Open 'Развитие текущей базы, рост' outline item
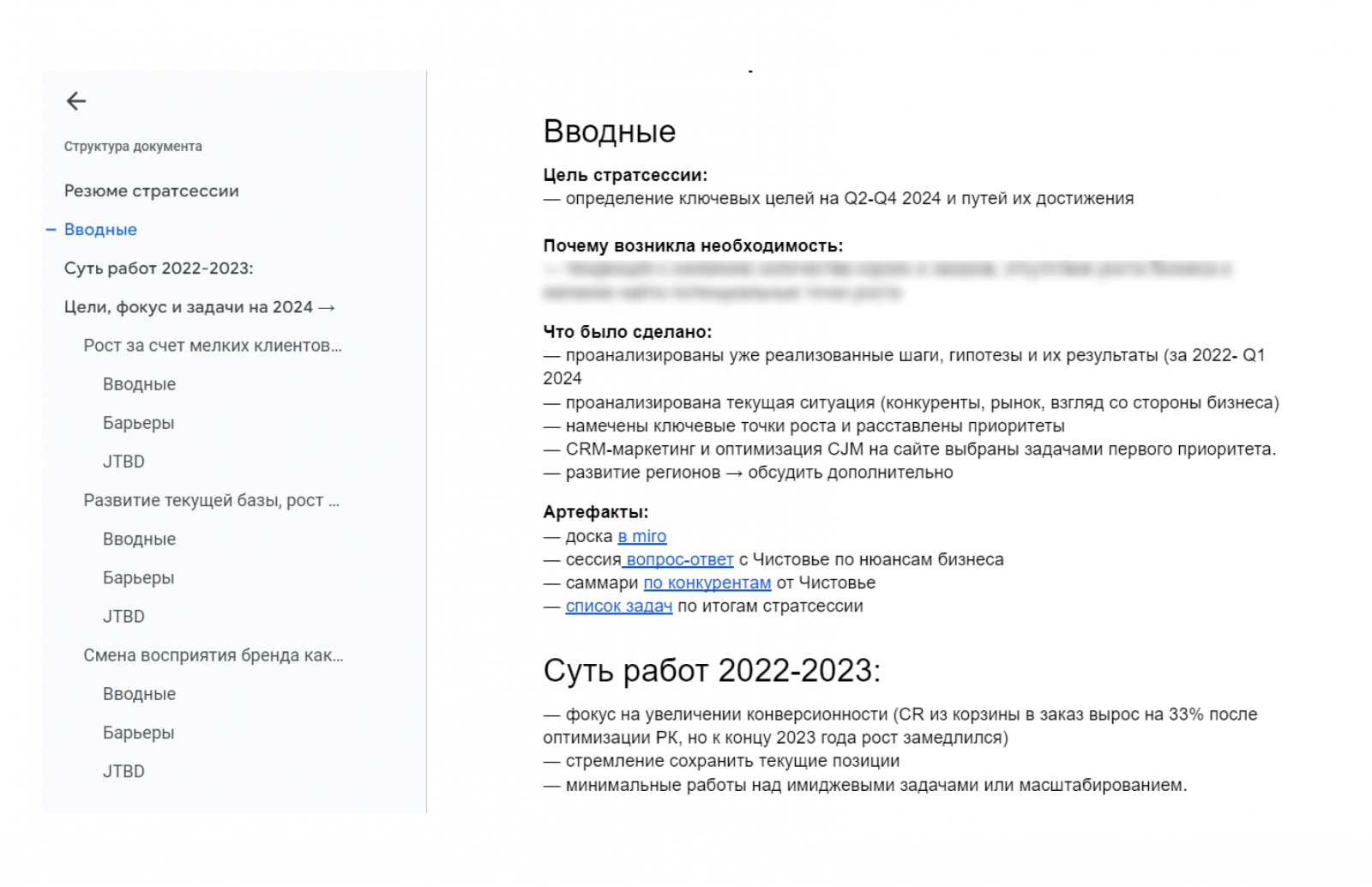1372x887 pixels. coord(211,500)
